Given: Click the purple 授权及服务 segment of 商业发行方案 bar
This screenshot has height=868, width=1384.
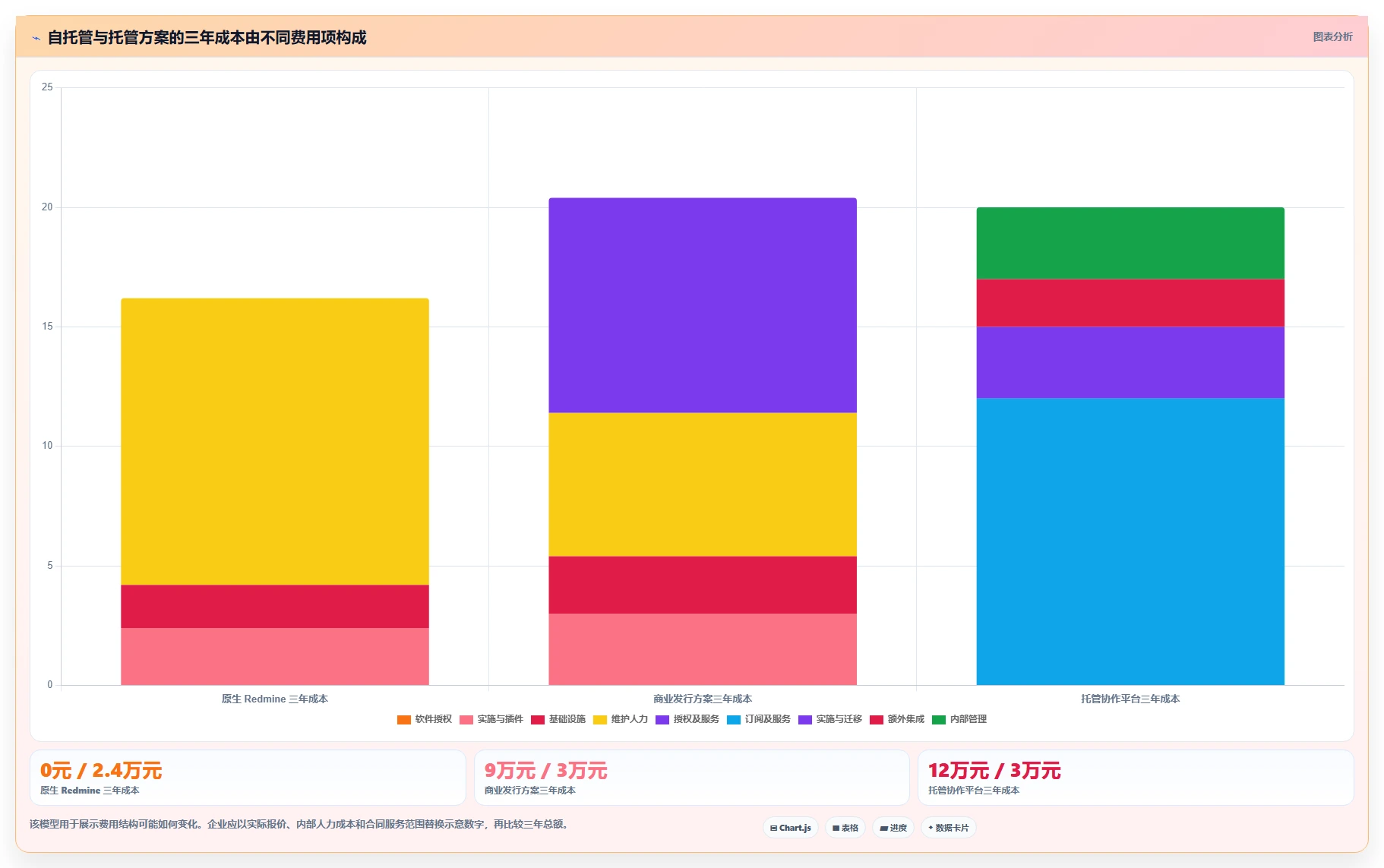Looking at the screenshot, I should [703, 305].
